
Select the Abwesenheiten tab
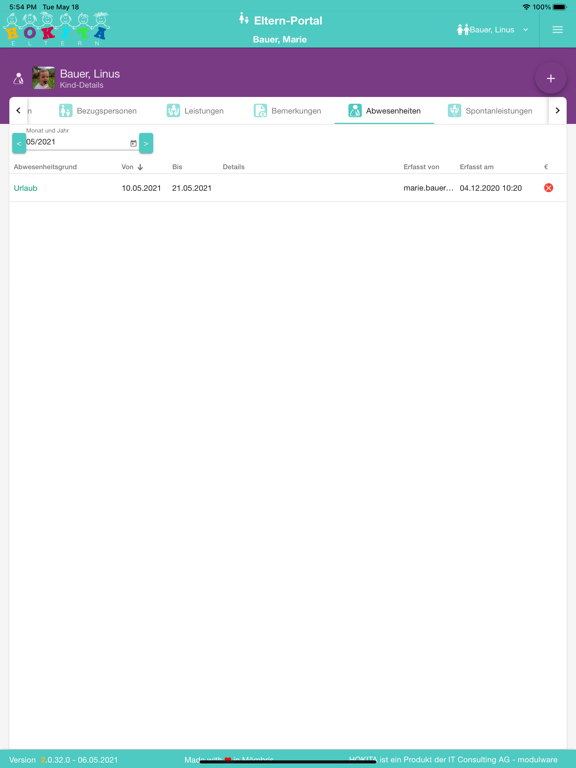pyautogui.click(x=384, y=111)
